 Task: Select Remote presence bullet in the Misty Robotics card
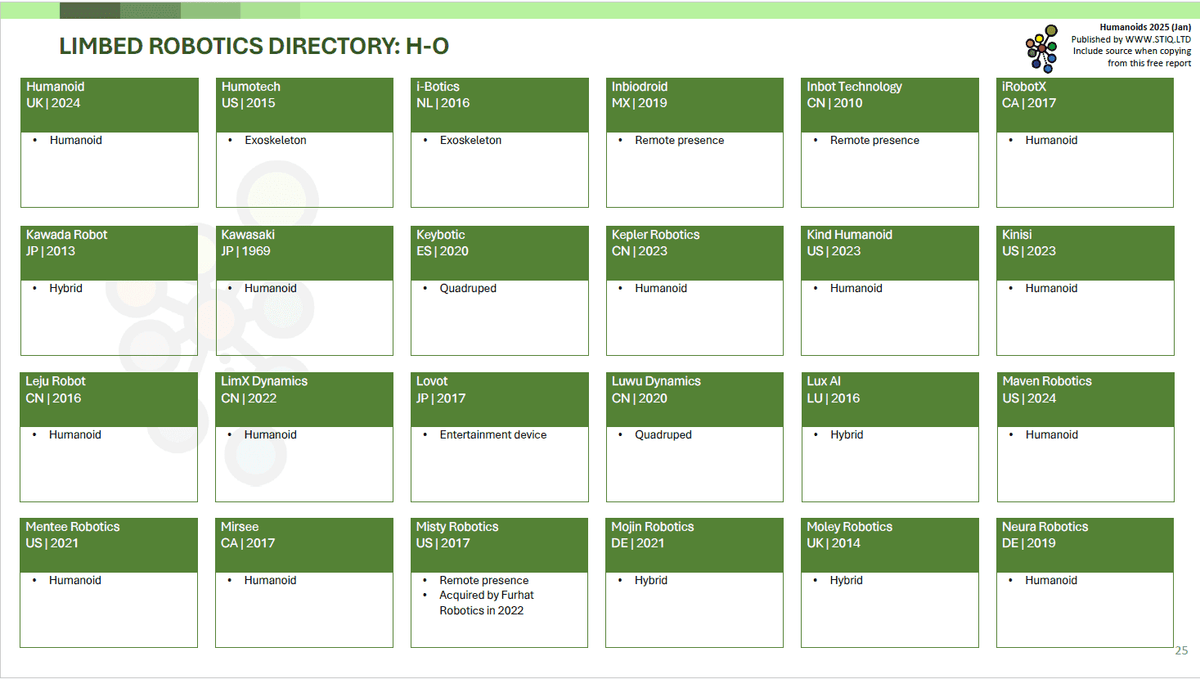coord(484,580)
